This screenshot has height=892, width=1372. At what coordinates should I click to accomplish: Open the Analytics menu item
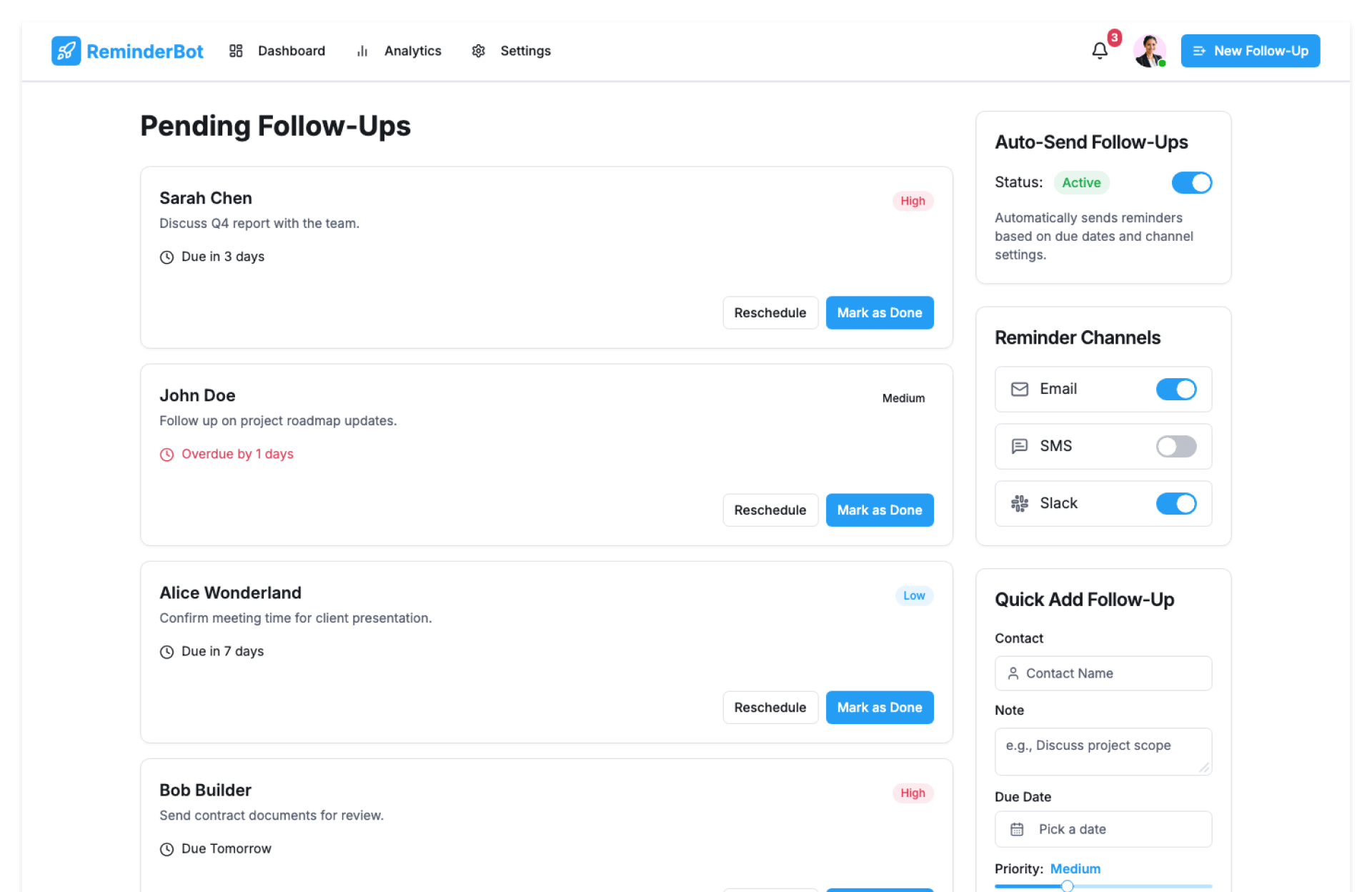[412, 51]
